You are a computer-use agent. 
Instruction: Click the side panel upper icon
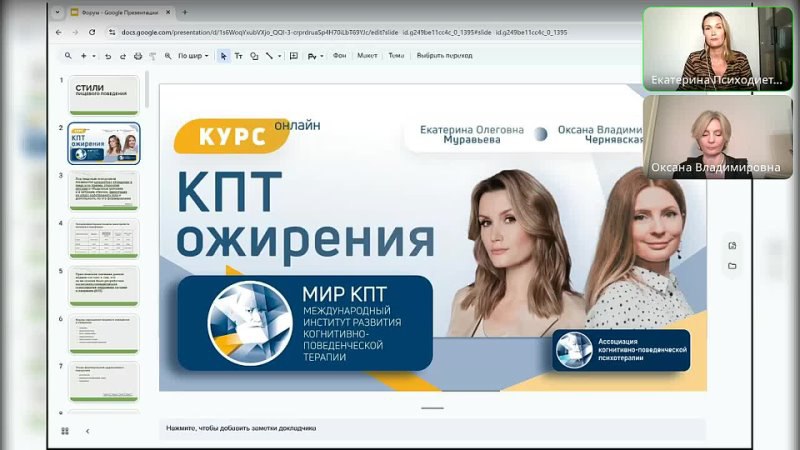732,245
